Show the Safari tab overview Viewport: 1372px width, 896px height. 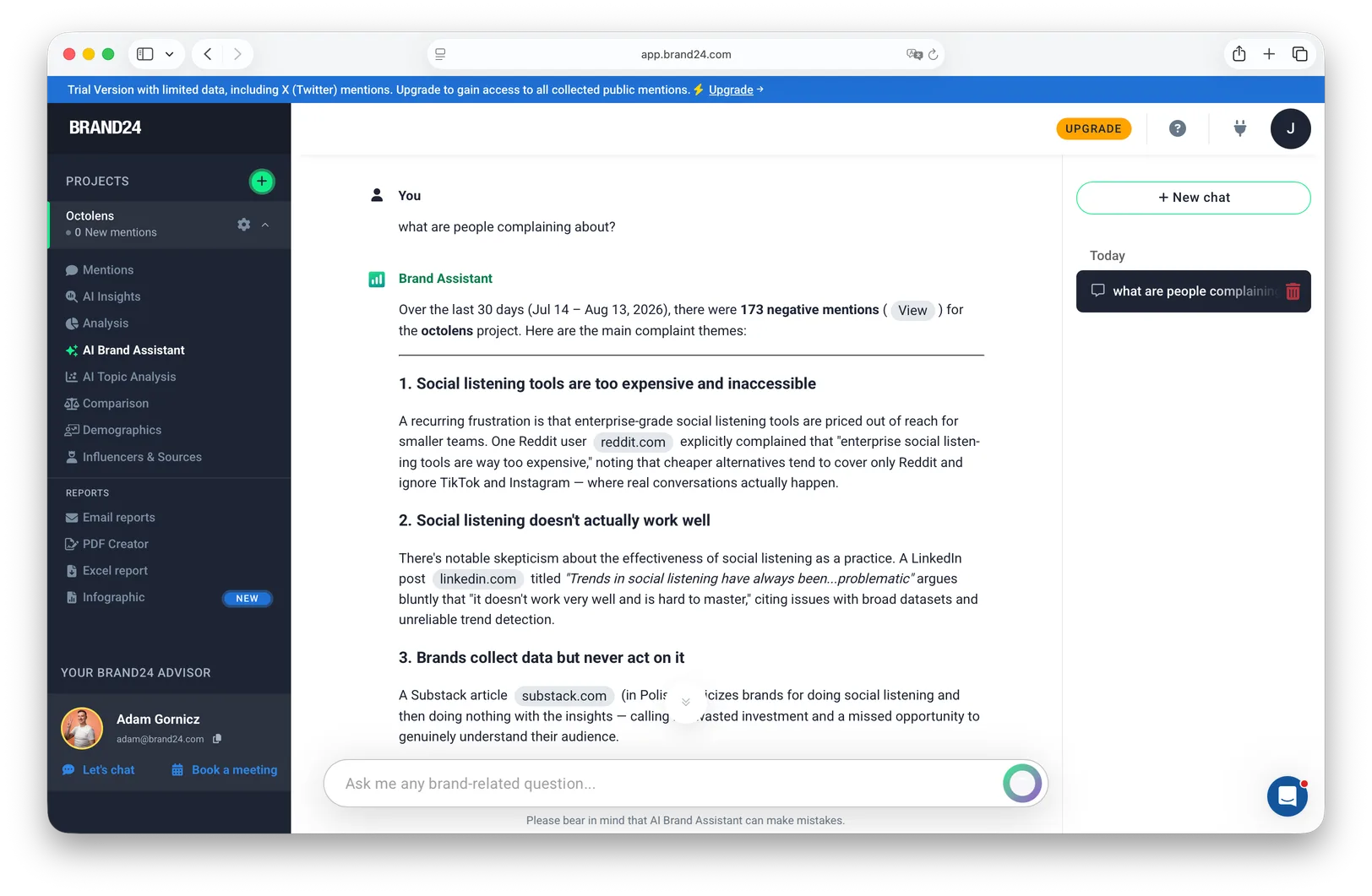pyautogui.click(x=1299, y=54)
